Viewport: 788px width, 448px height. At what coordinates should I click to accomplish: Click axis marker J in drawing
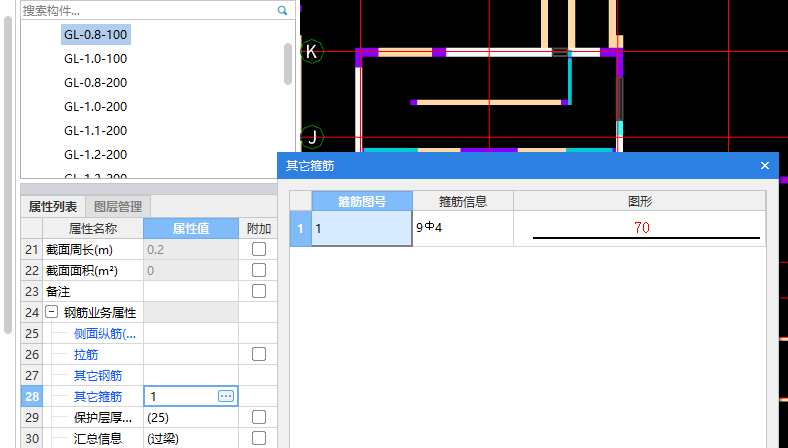coord(312,137)
